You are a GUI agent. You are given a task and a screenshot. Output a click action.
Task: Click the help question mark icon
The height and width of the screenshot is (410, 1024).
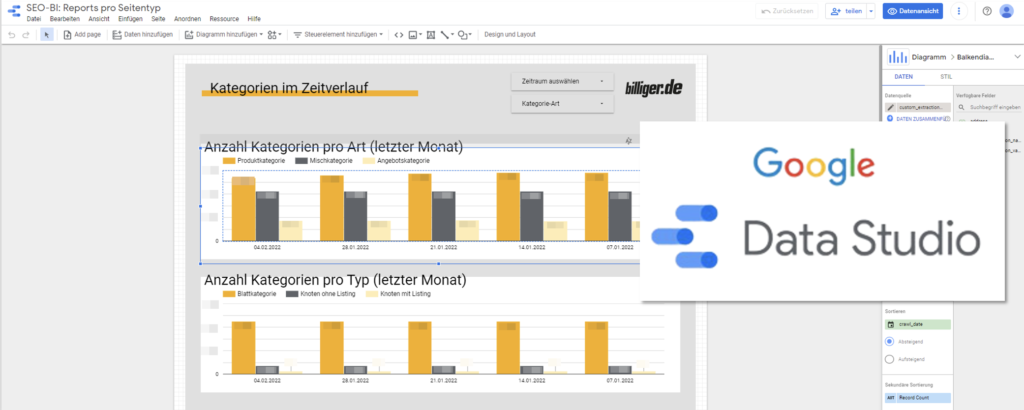tap(987, 11)
